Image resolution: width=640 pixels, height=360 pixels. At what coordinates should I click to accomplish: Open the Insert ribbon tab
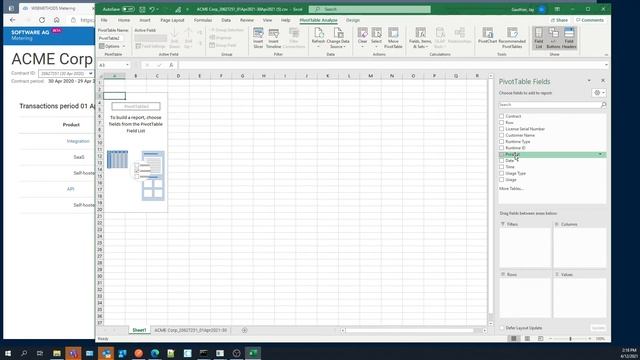145,20
